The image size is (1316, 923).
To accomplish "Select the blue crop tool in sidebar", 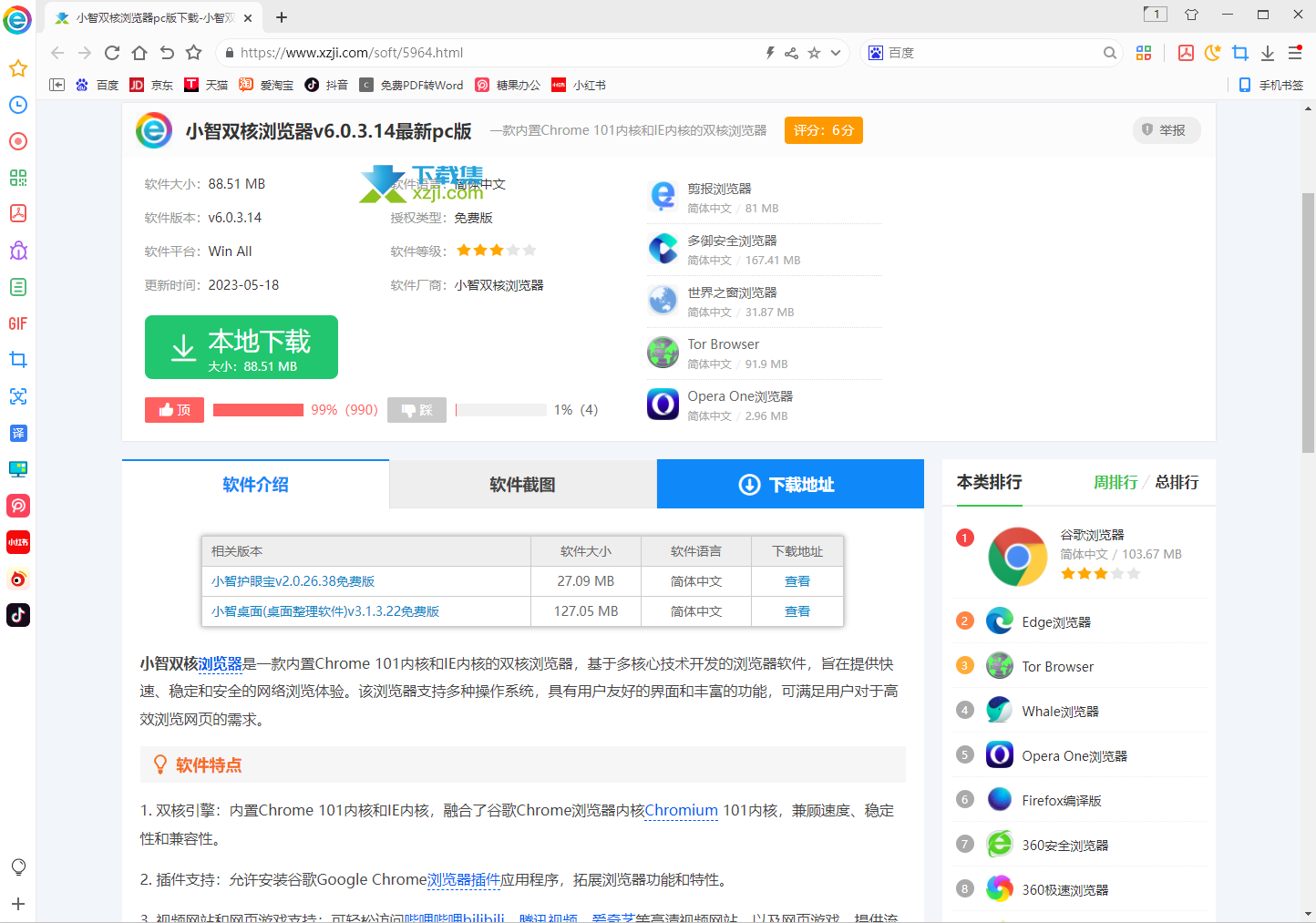I will pyautogui.click(x=17, y=360).
